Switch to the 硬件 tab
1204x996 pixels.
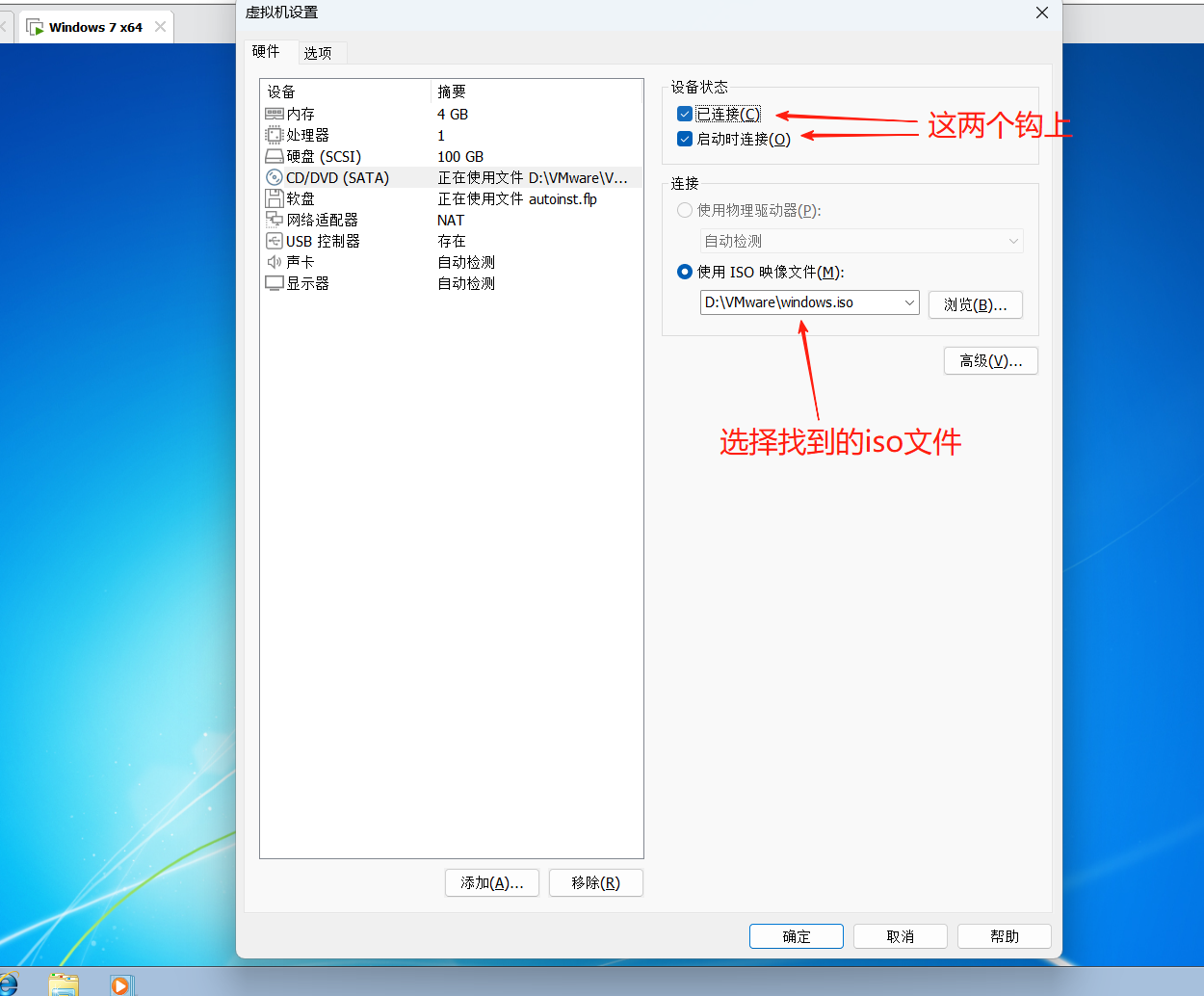pyautogui.click(x=266, y=52)
